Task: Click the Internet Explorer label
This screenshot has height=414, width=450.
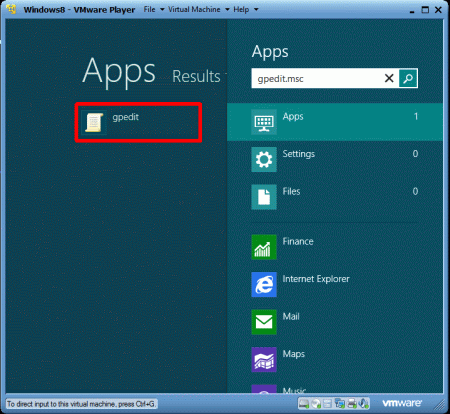Action: (x=316, y=279)
